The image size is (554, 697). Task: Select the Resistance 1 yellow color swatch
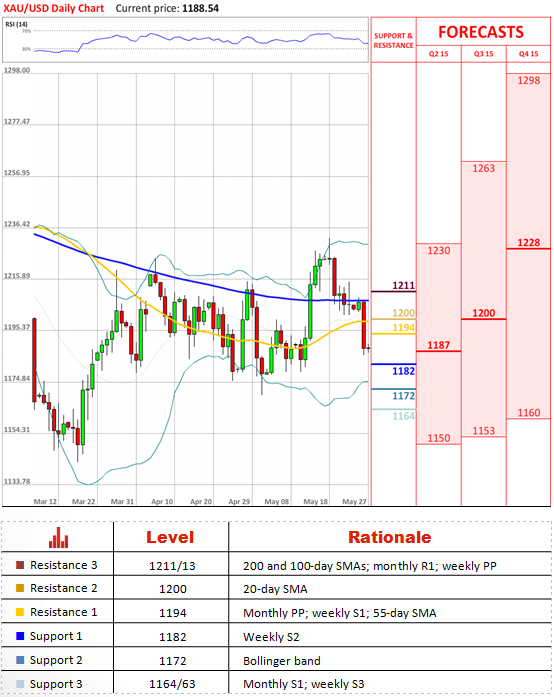20,612
